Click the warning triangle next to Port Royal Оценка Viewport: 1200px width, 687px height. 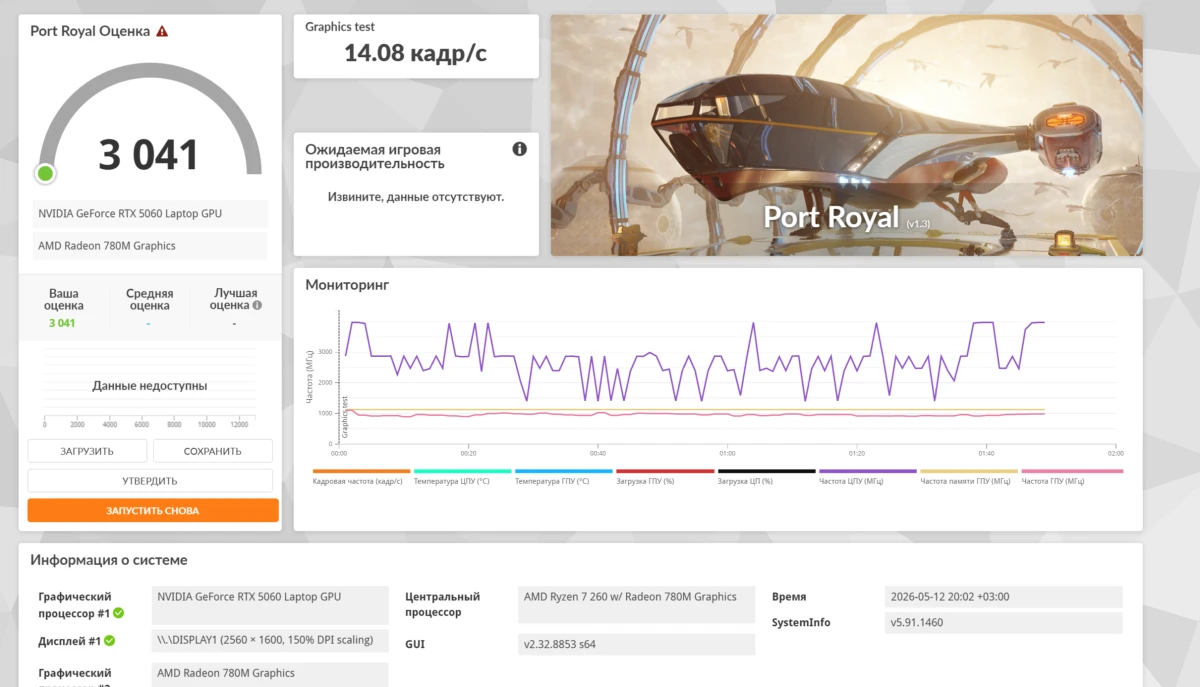pos(162,31)
